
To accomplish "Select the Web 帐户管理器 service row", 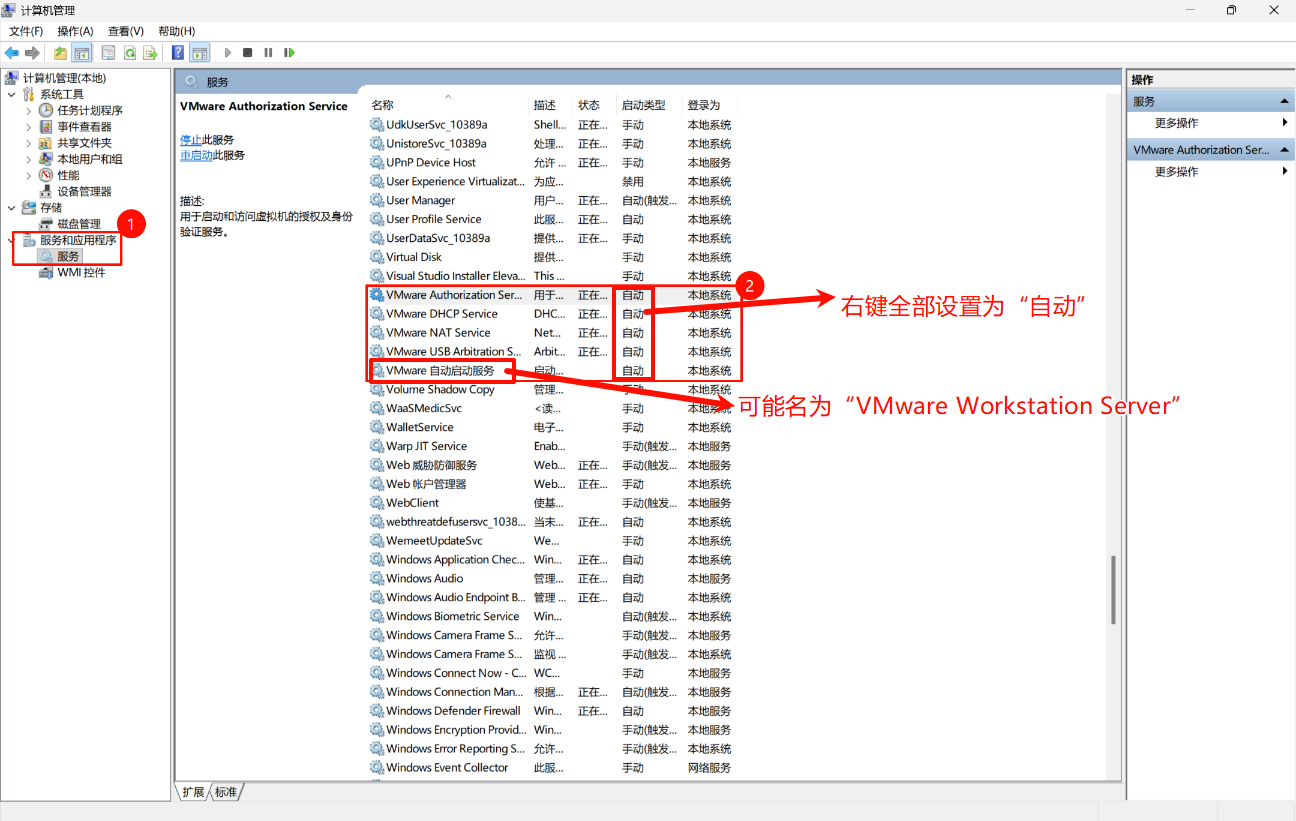I will point(551,484).
